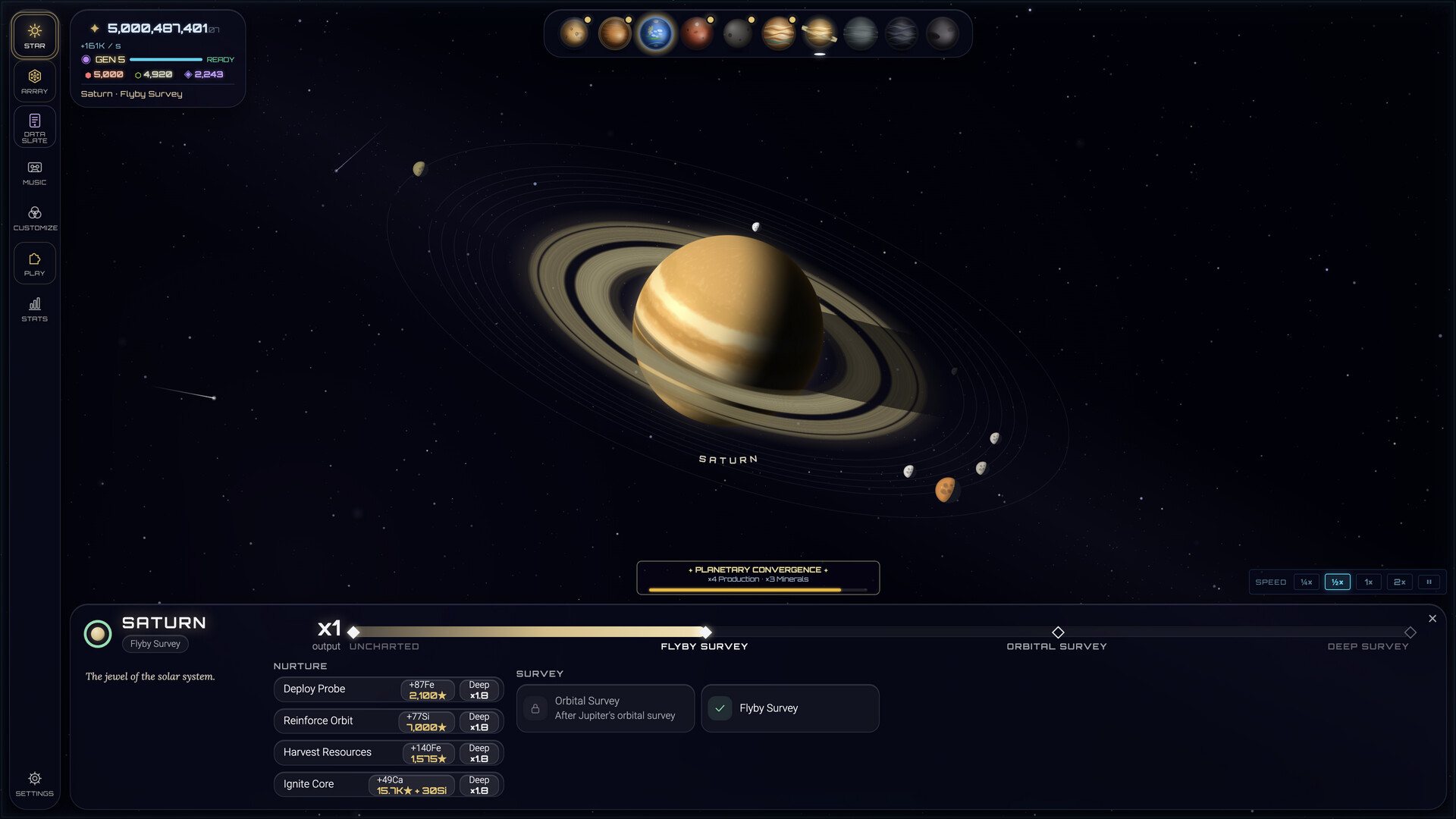Click the Orbital Survey diamond marker

pyautogui.click(x=1058, y=632)
